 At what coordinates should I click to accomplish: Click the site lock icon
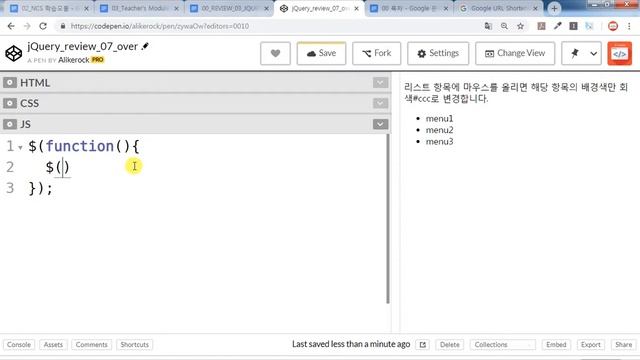[62, 26]
